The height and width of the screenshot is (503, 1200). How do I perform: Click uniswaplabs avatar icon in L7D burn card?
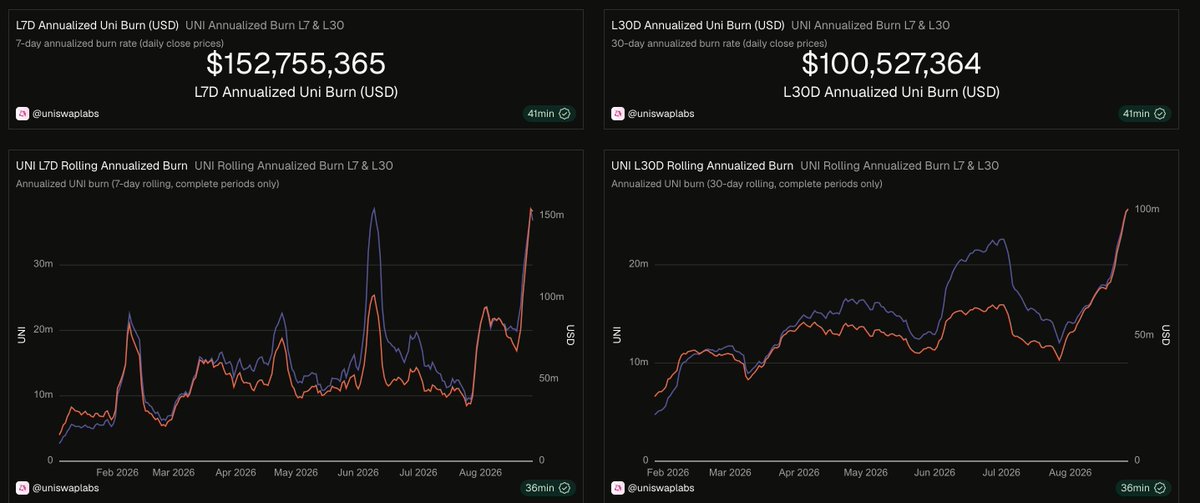(x=21, y=114)
